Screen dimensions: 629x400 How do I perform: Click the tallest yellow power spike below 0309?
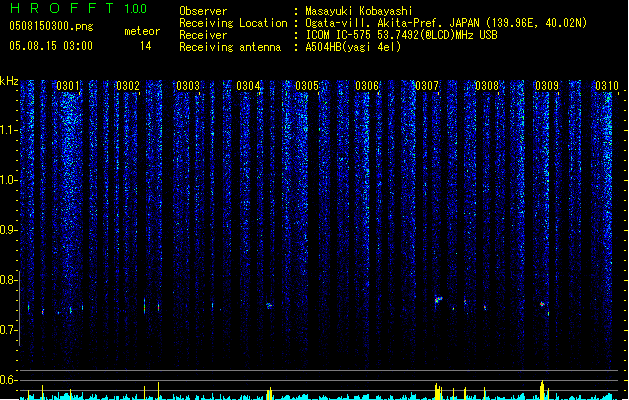pos(542,390)
